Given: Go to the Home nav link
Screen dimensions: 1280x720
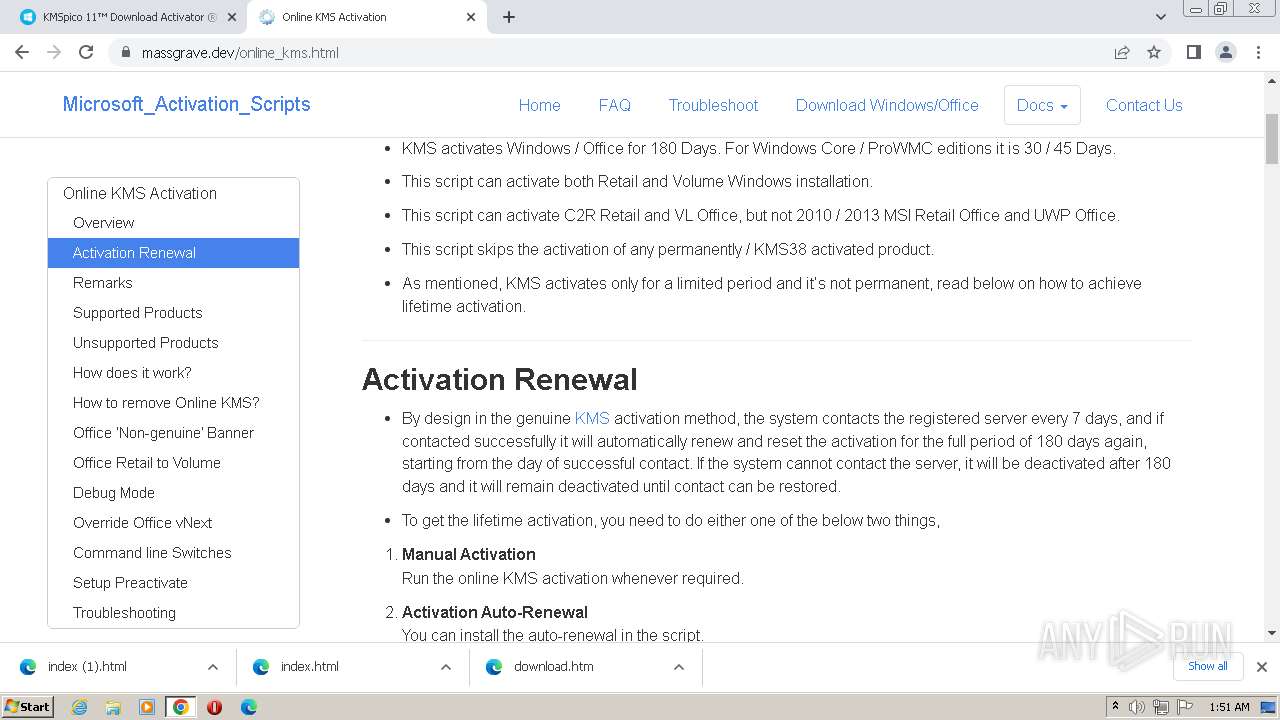Looking at the screenshot, I should (539, 105).
